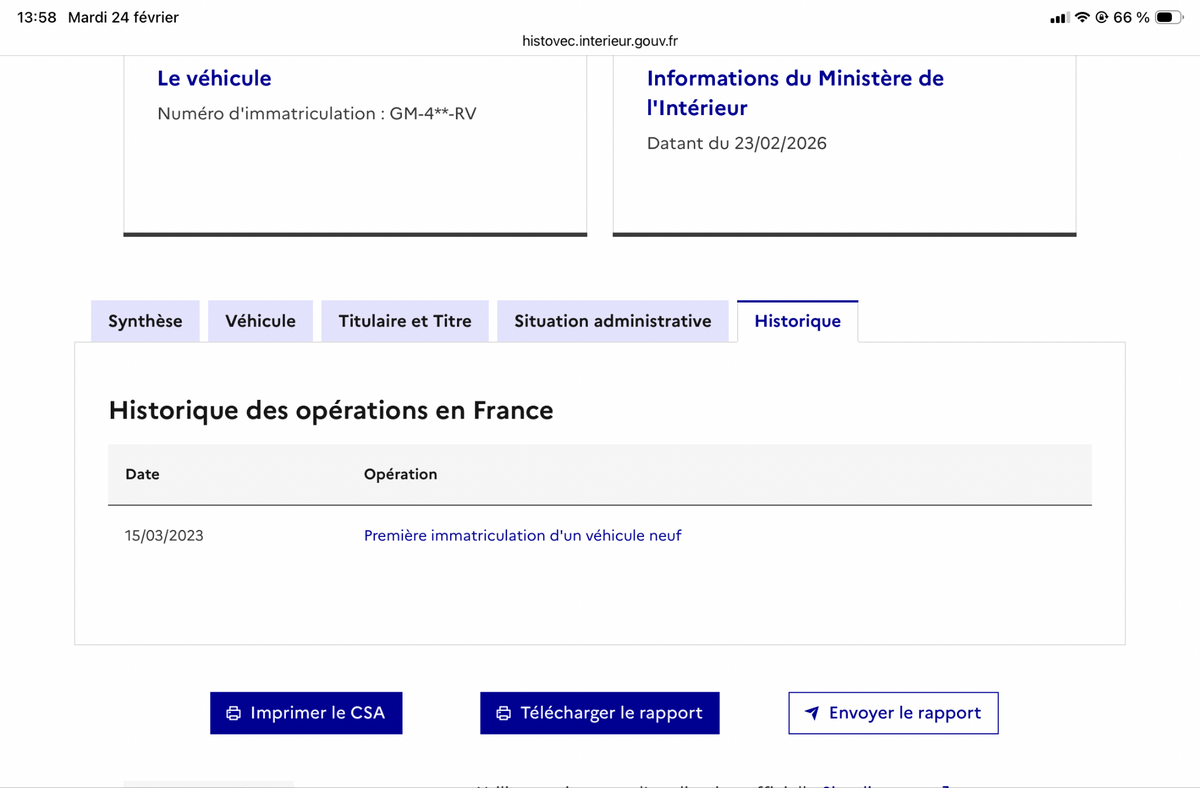Open the Première immatriculation d'un véhicule neuf entry
Viewport: 1200px width, 788px height.
[523, 535]
